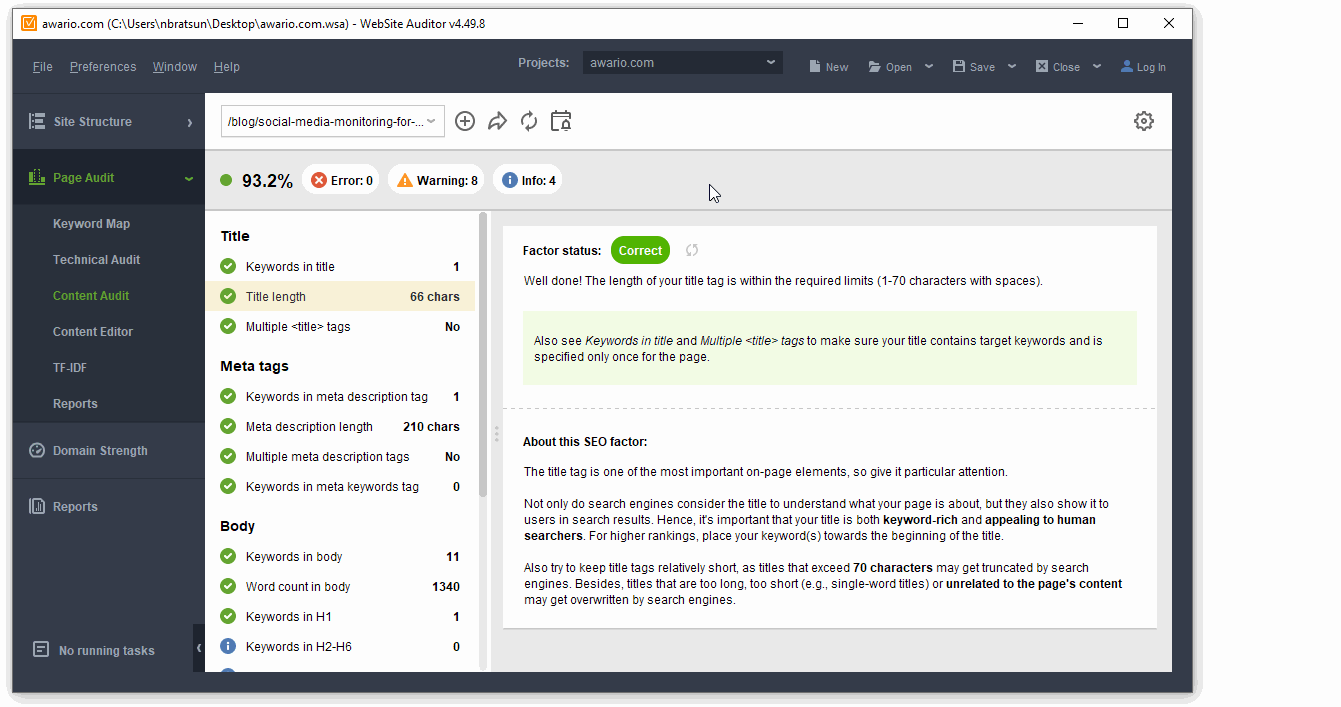
Task: Click the WebSite Auditor title bar icon
Action: (29, 23)
